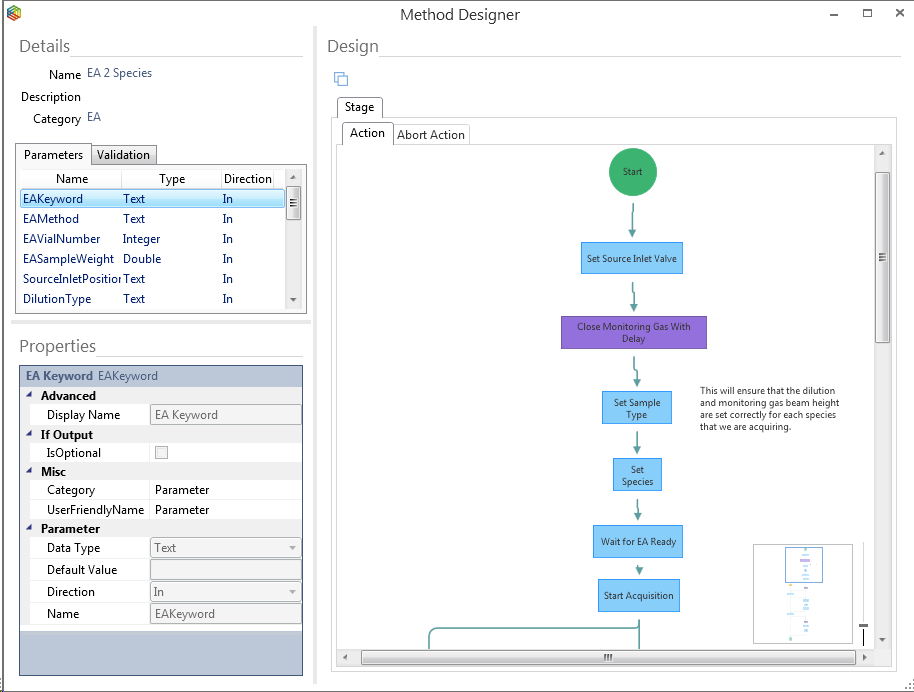Click the application logo icon in title bar
Screen dimensions: 914x692
(x=14, y=14)
